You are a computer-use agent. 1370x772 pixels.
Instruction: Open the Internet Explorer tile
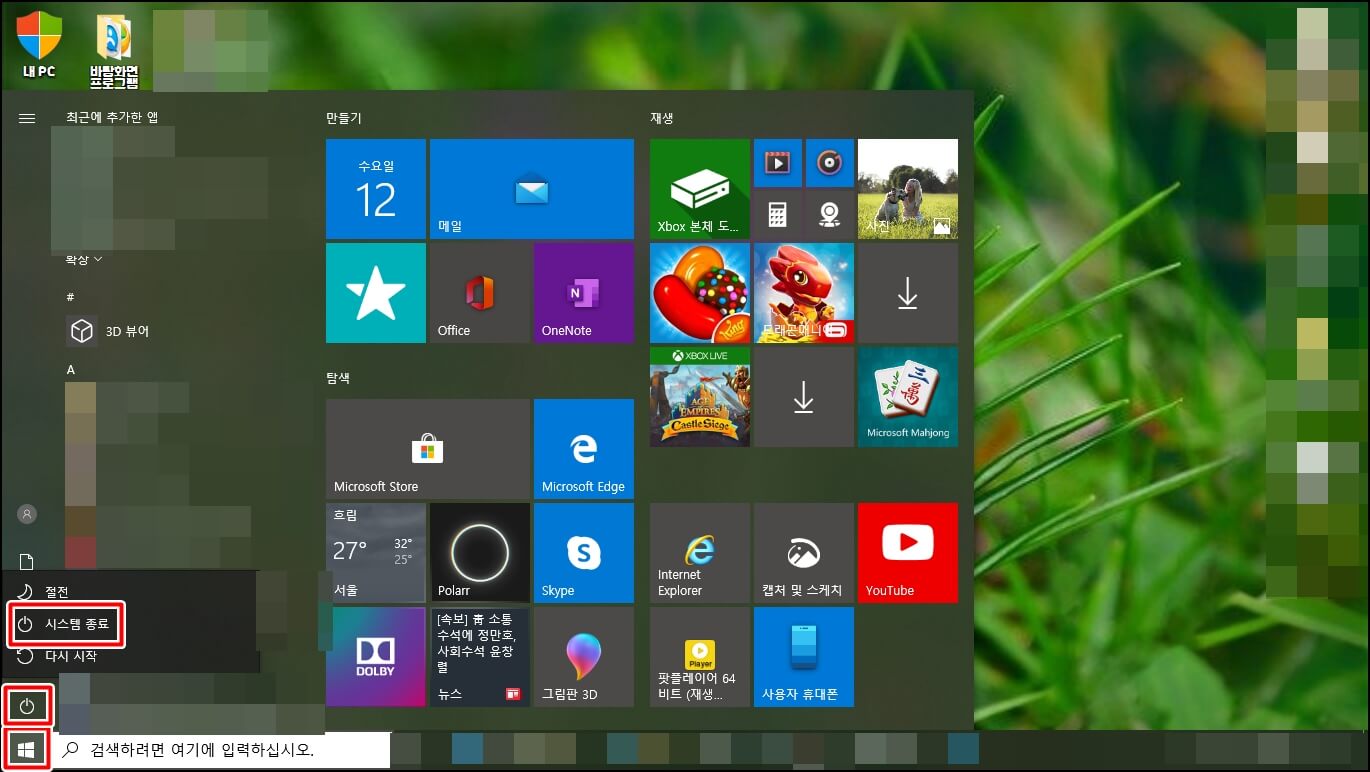700,553
